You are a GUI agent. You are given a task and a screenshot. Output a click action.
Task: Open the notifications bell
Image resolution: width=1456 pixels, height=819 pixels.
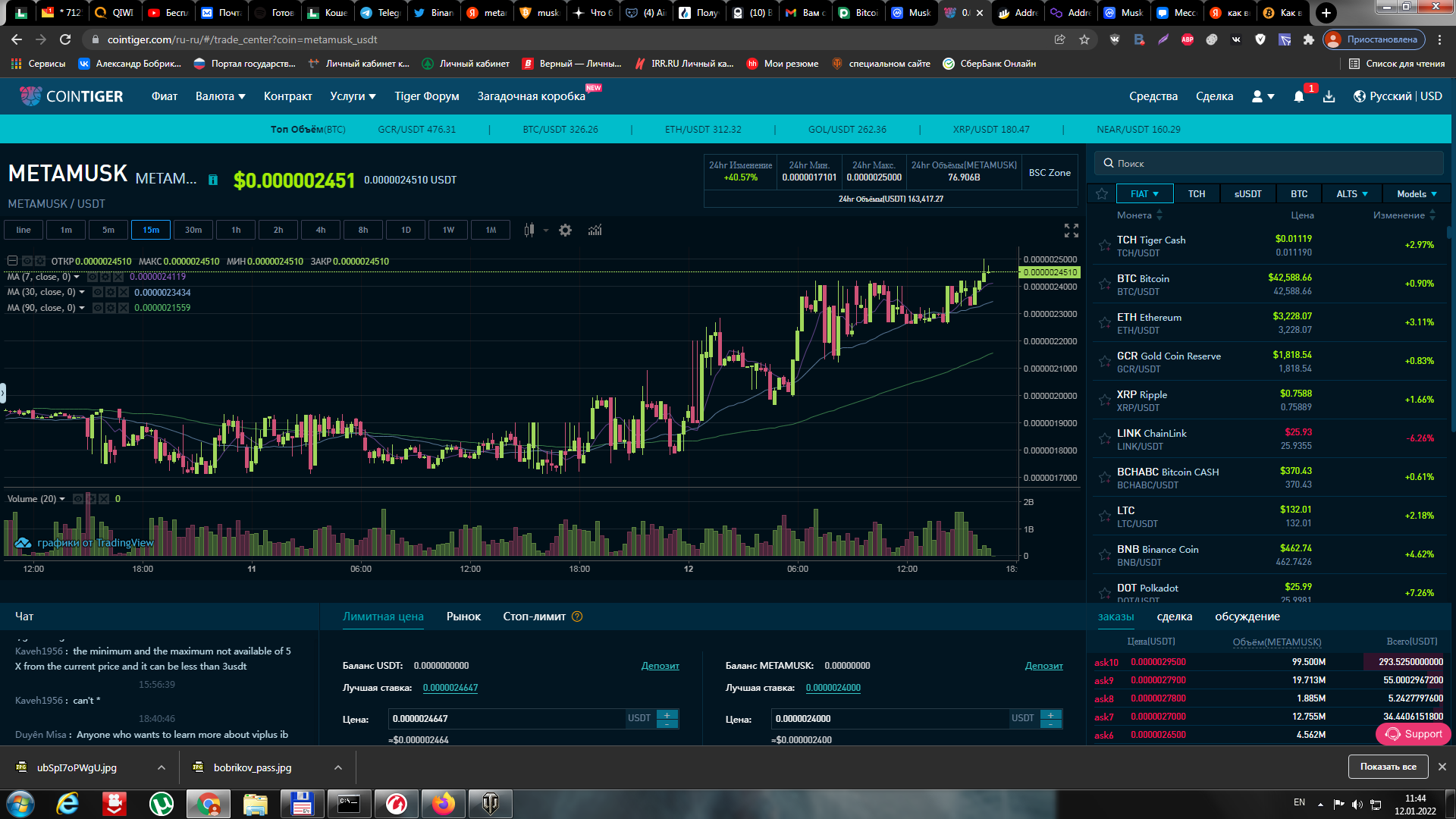coord(1299,96)
